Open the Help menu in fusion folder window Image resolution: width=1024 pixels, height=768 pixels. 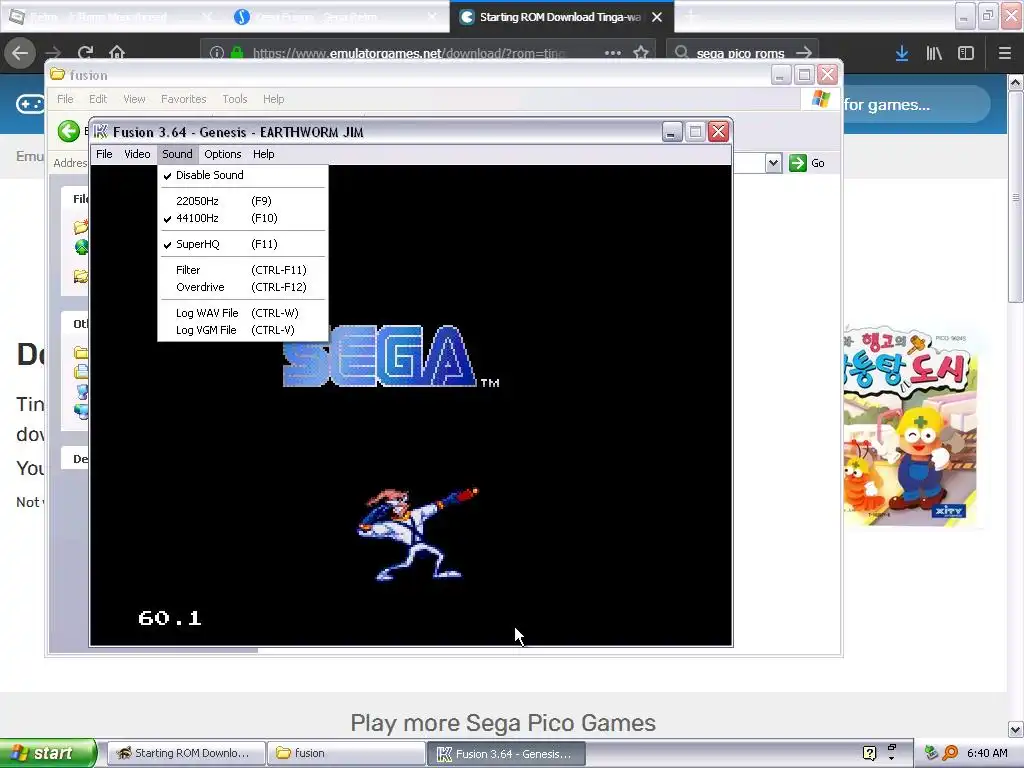pos(274,99)
